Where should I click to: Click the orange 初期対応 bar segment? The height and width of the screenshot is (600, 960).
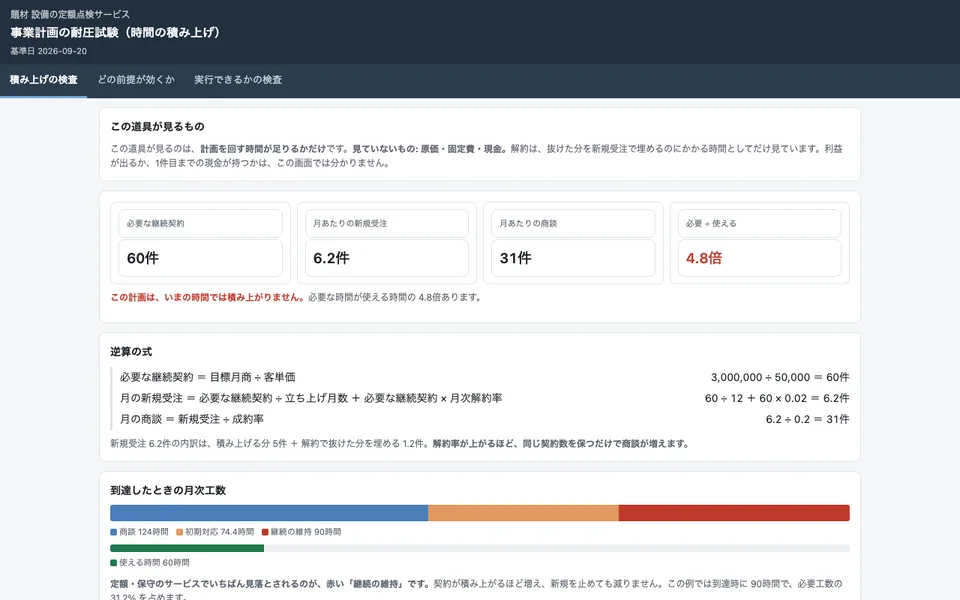coord(523,513)
